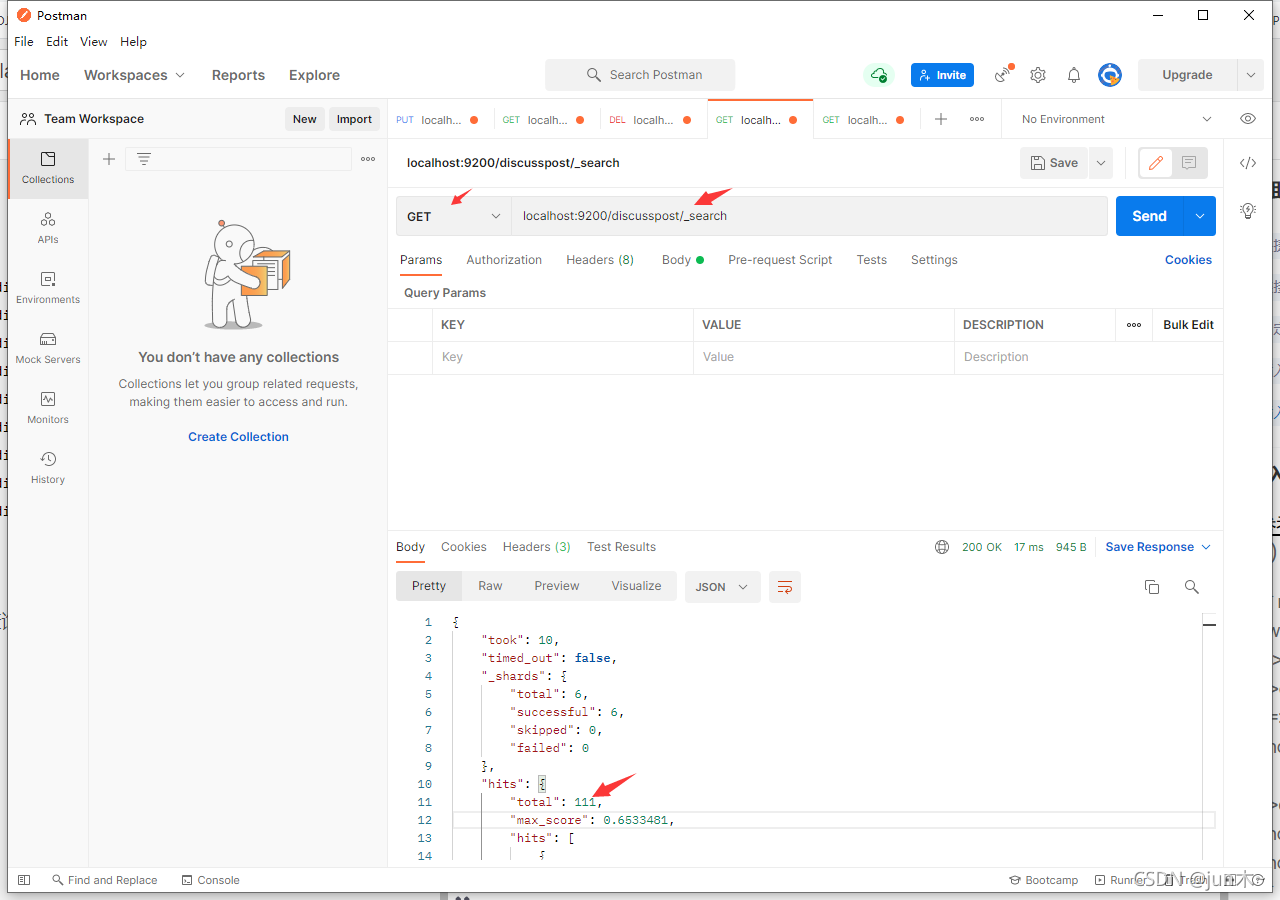This screenshot has width=1280, height=900.
Task: Open the Help menu
Action: coord(133,42)
